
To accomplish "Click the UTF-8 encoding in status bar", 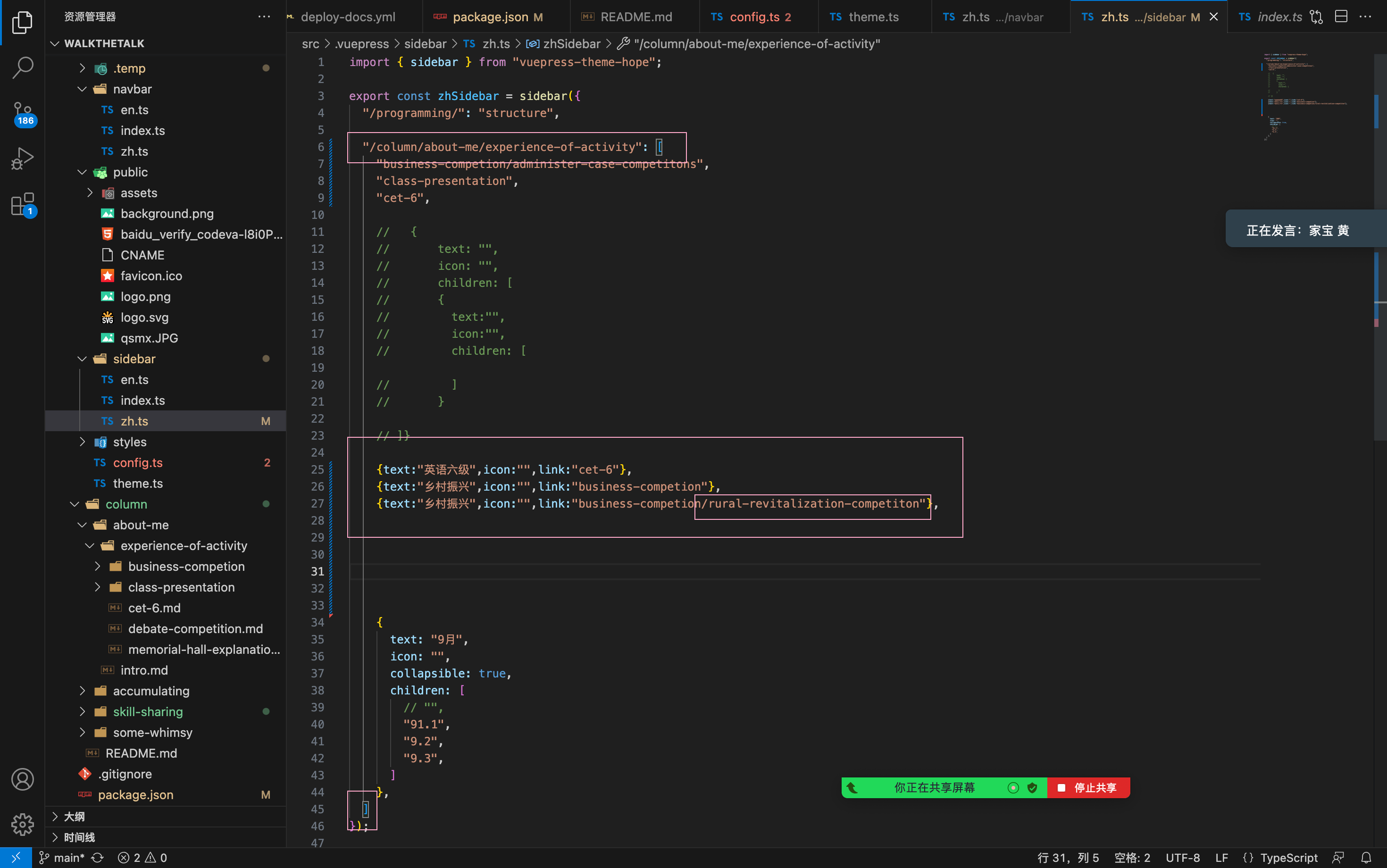I will (x=1183, y=858).
